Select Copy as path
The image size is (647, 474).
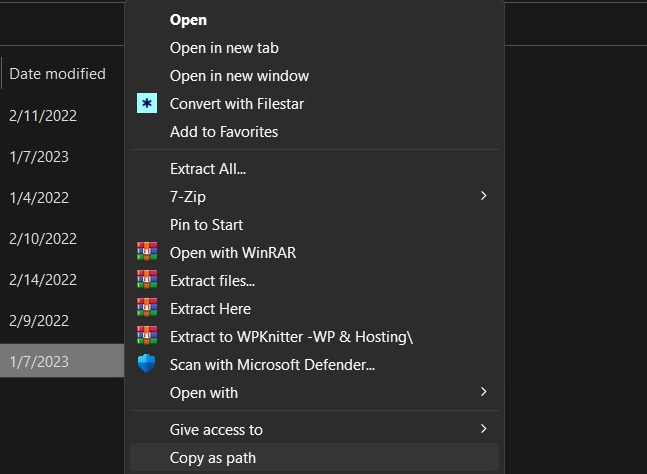click(x=213, y=458)
